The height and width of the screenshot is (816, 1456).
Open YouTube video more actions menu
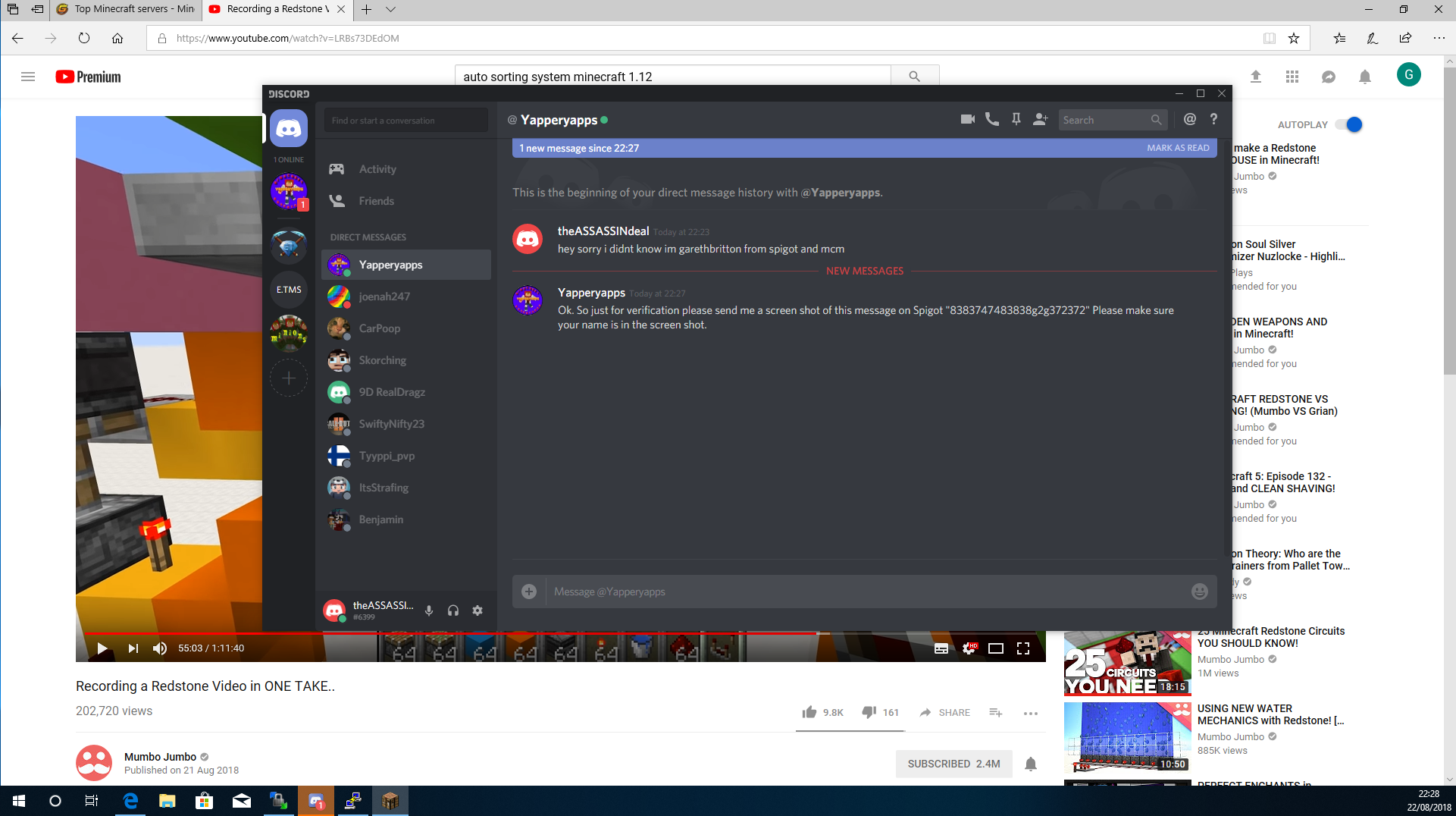point(1031,713)
